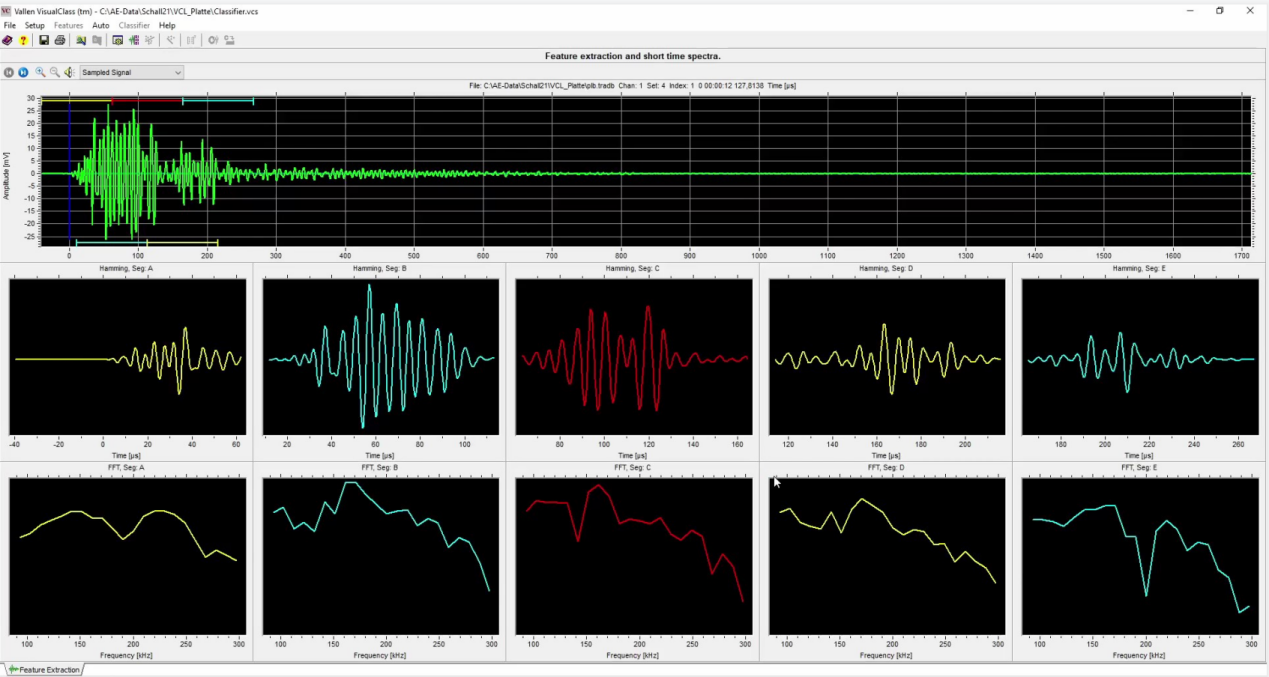The image size is (1269, 677).
Task: Click the speaker audio playback icon
Action: (69, 72)
